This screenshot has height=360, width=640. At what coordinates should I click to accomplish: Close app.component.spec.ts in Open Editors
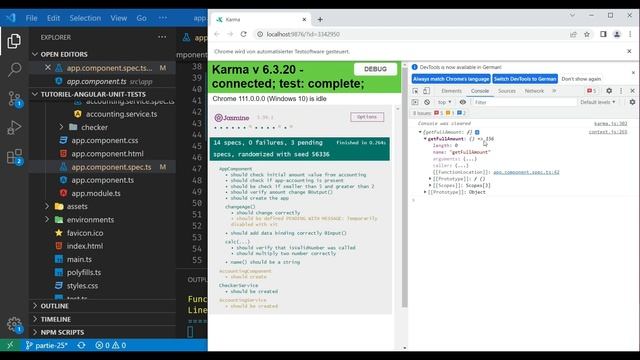click(x=48, y=67)
